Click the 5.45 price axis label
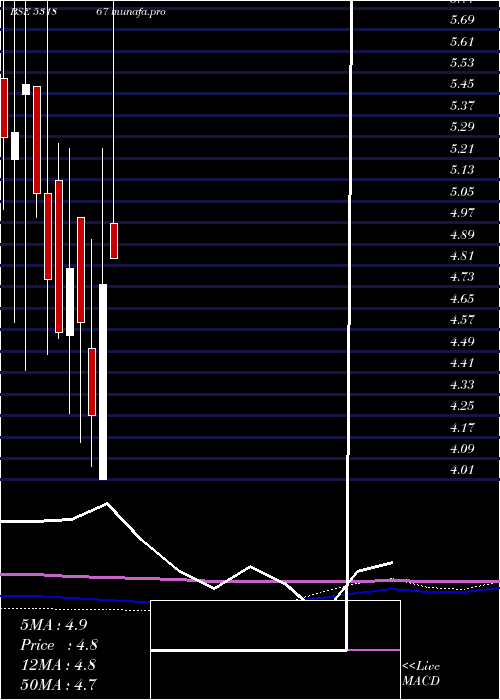The height and width of the screenshot is (700, 500). coord(462,84)
